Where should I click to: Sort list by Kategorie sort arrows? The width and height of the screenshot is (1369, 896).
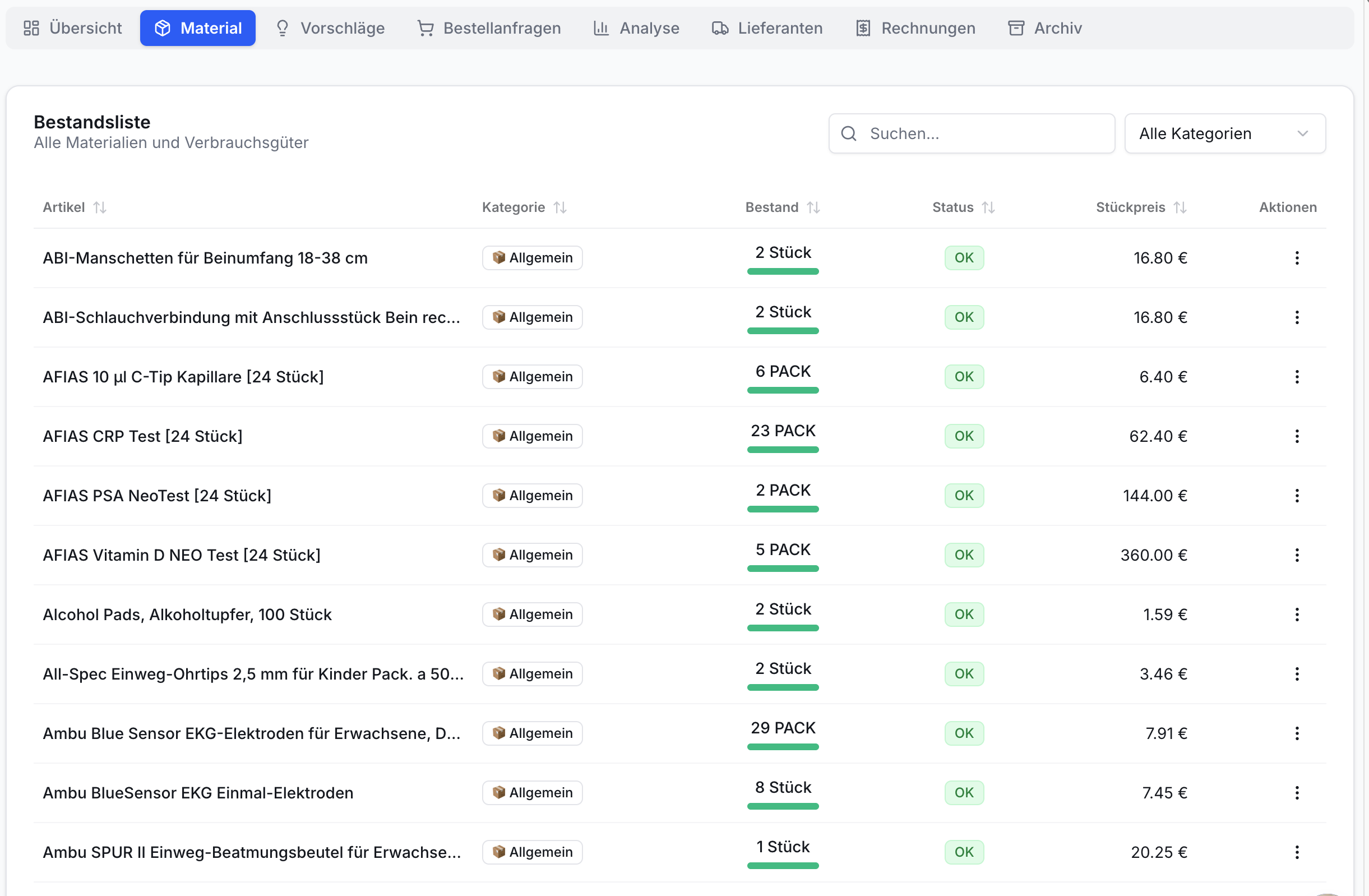tap(560, 207)
